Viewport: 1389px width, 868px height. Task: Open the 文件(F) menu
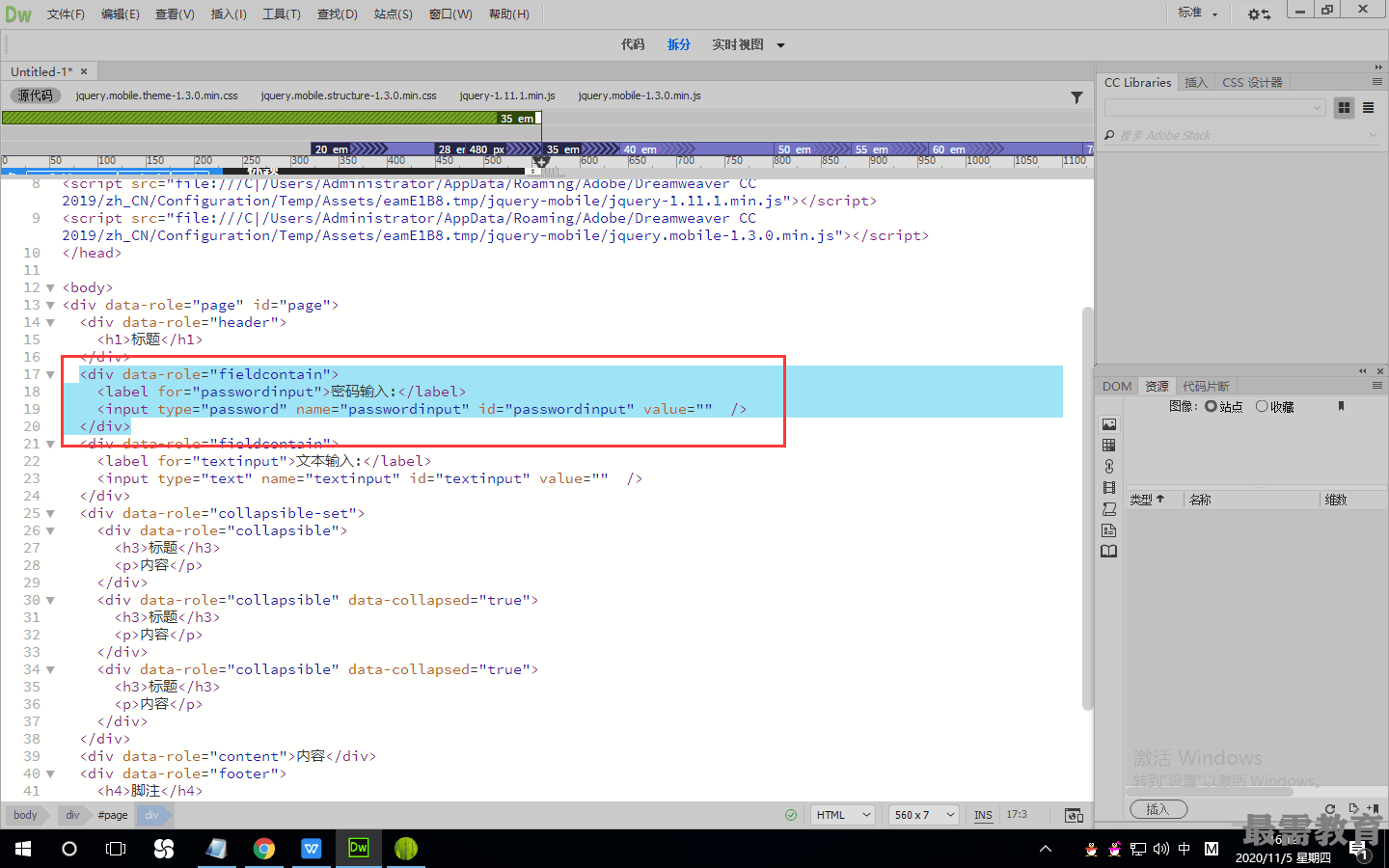pyautogui.click(x=66, y=14)
